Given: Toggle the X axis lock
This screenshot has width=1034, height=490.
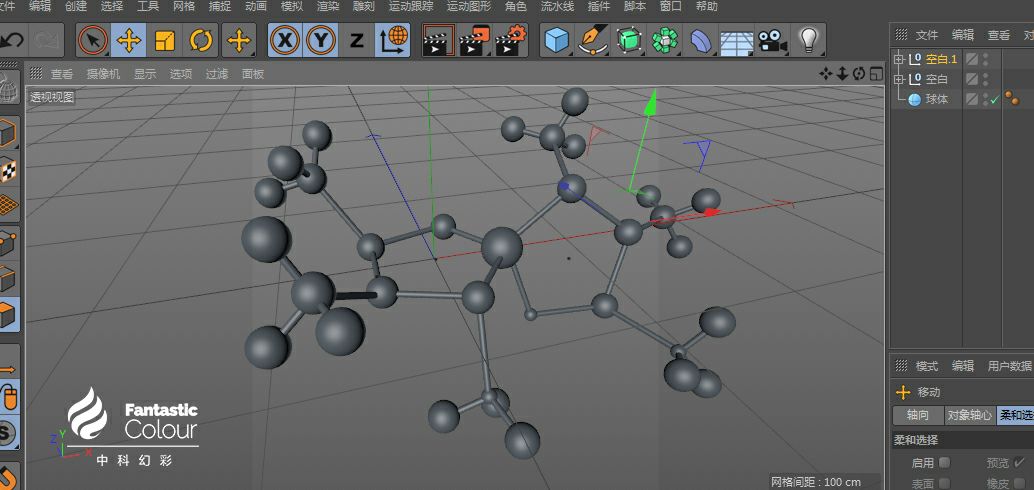Looking at the screenshot, I should tap(286, 41).
